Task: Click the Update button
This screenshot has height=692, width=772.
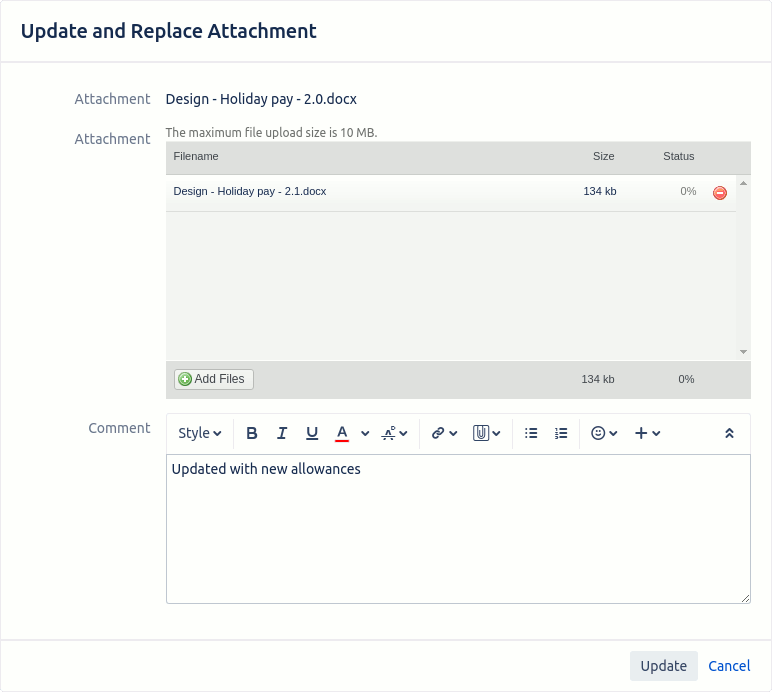Action: click(663, 666)
